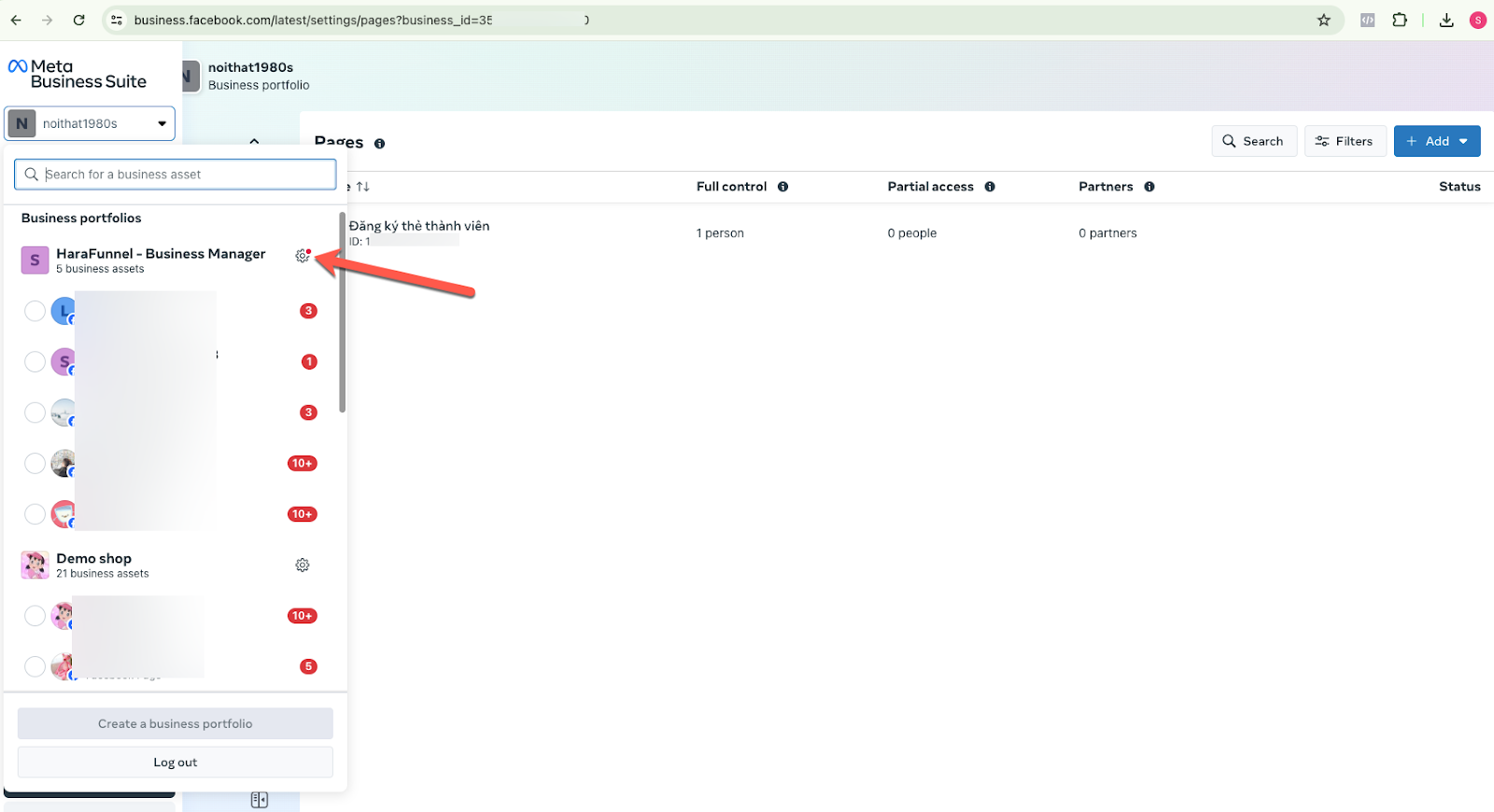Select radio button beside blue L avatar
The width and height of the screenshot is (1494, 812).
35,311
